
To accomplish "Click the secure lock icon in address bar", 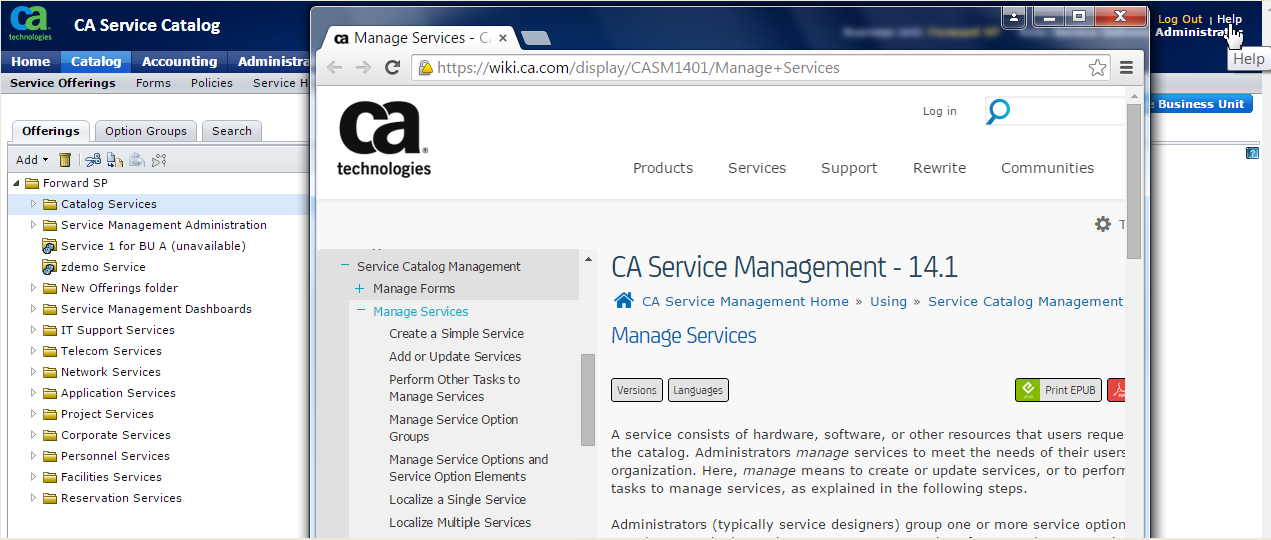I will click(425, 68).
